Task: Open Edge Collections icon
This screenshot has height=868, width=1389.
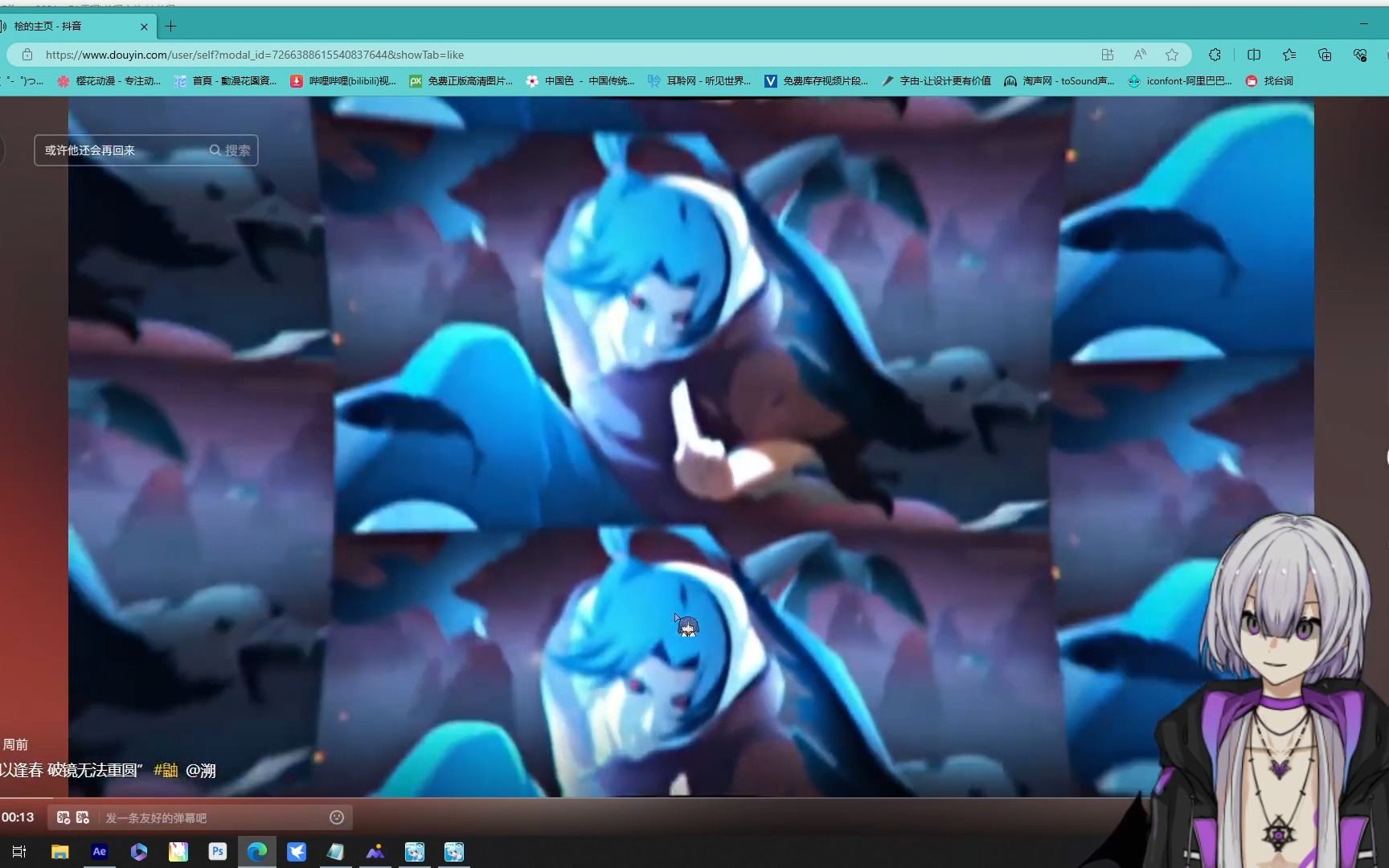Action: 1325,55
